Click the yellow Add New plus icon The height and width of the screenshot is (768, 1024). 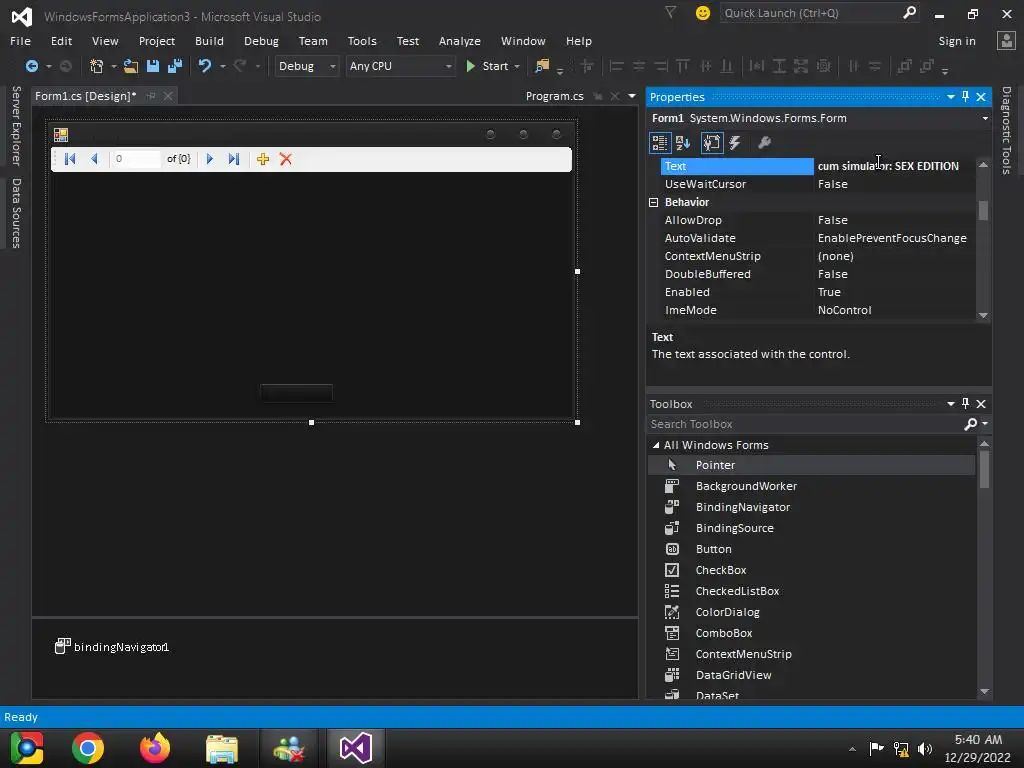(x=263, y=159)
